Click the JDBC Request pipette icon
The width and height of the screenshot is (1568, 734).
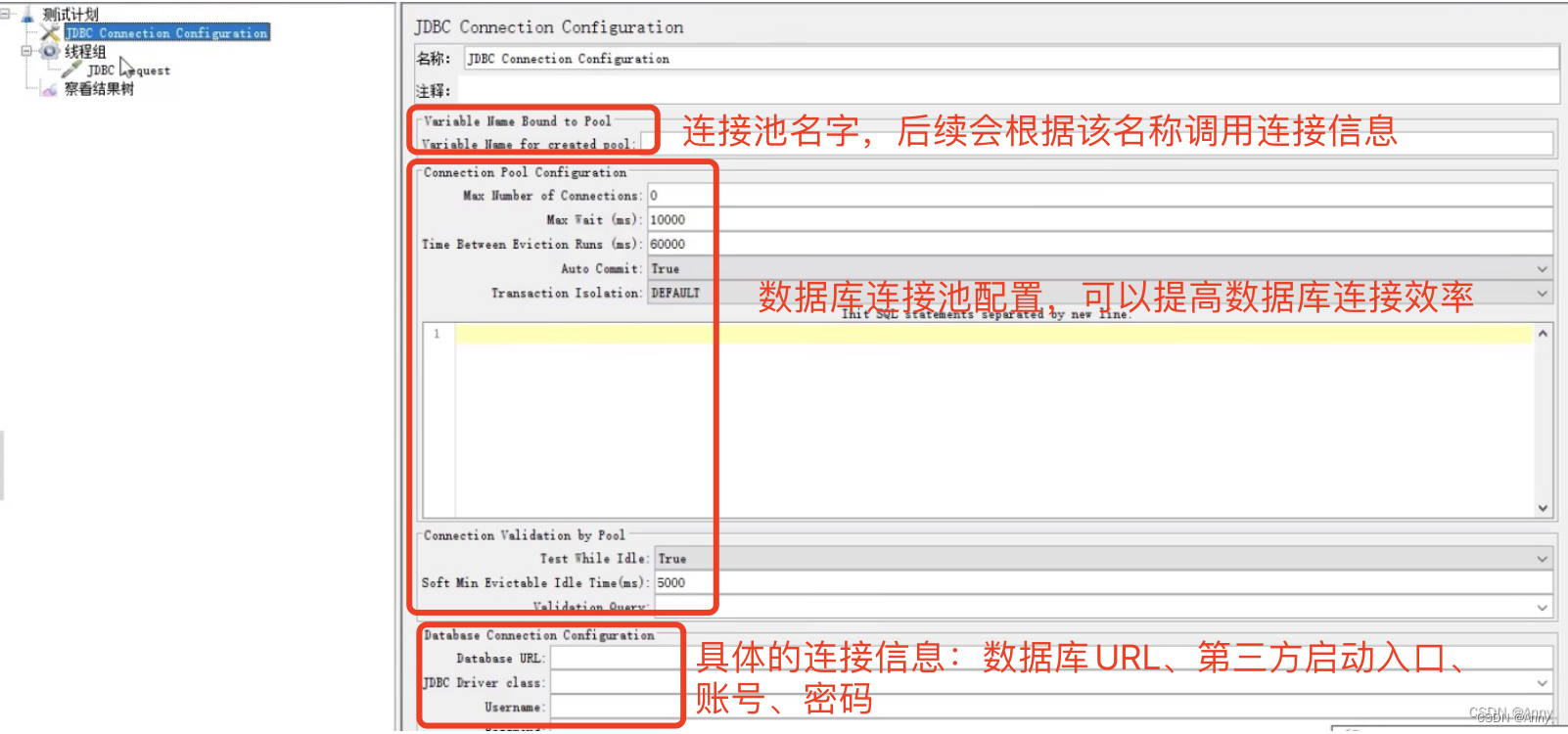pos(72,69)
